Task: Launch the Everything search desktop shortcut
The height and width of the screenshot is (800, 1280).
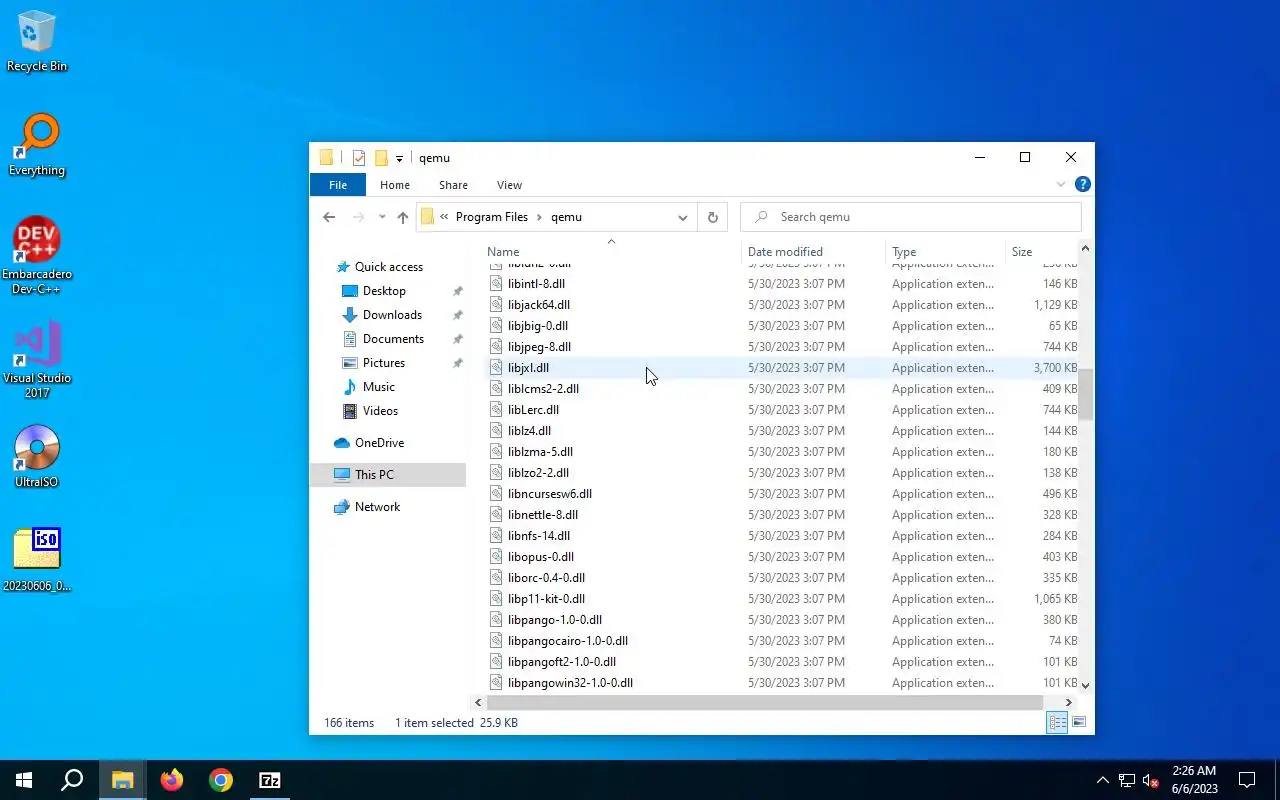Action: point(37,145)
